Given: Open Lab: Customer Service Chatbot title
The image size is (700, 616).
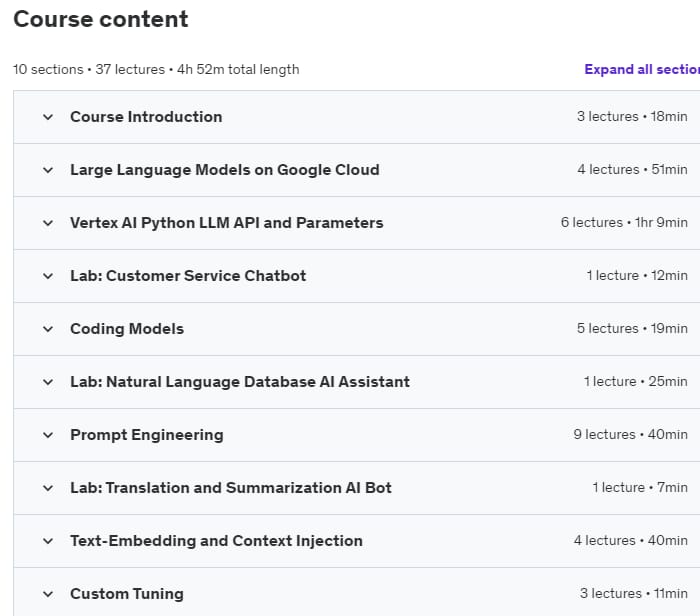Looking at the screenshot, I should click(188, 276).
